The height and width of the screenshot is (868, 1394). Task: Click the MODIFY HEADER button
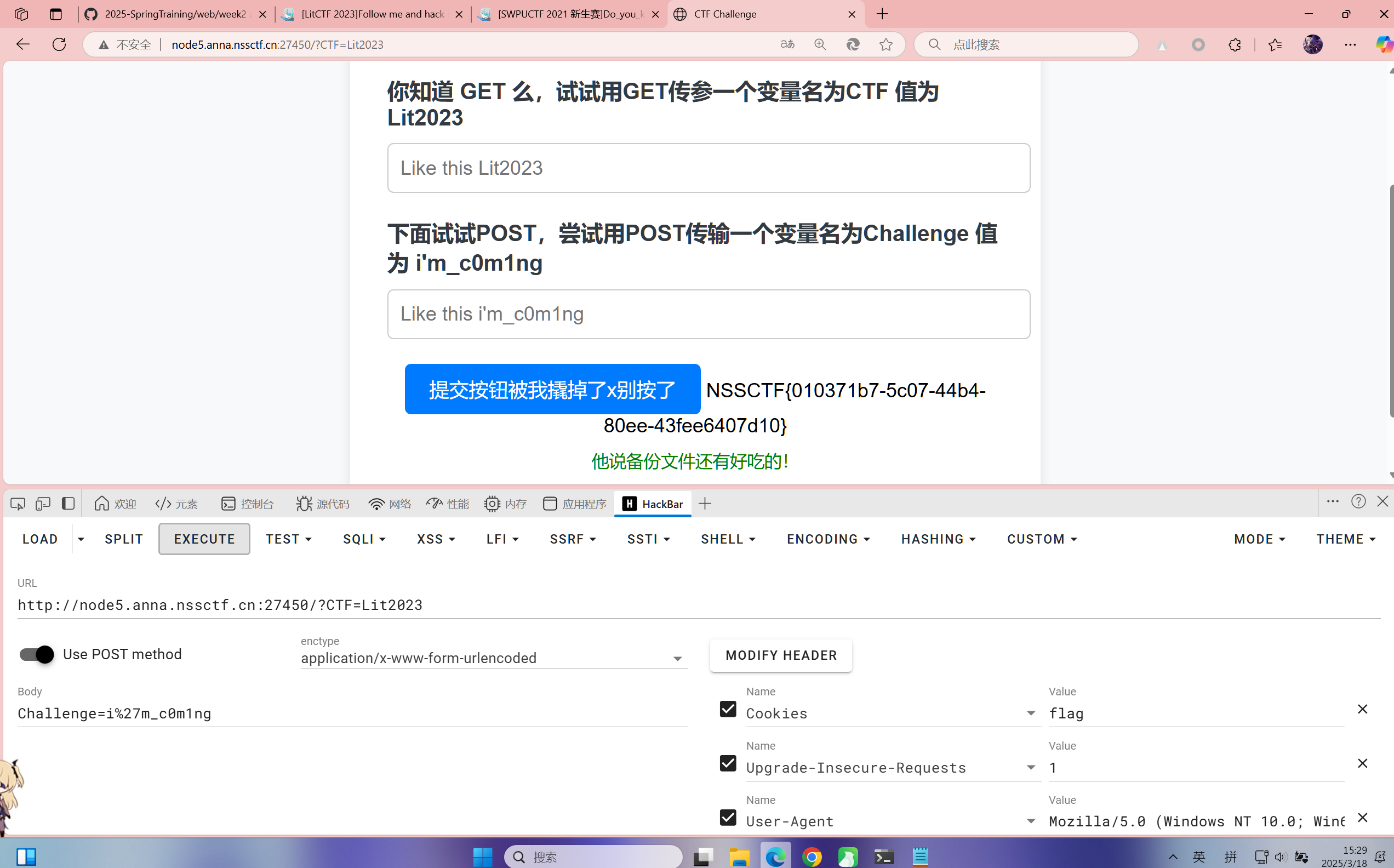(x=780, y=655)
